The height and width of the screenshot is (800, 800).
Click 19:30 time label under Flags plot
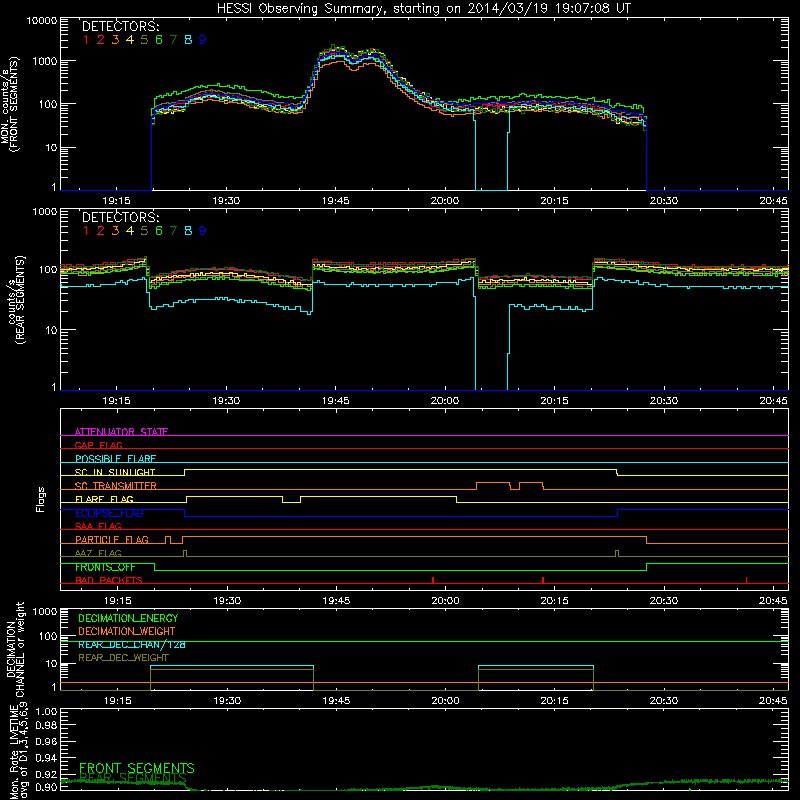coord(227,601)
